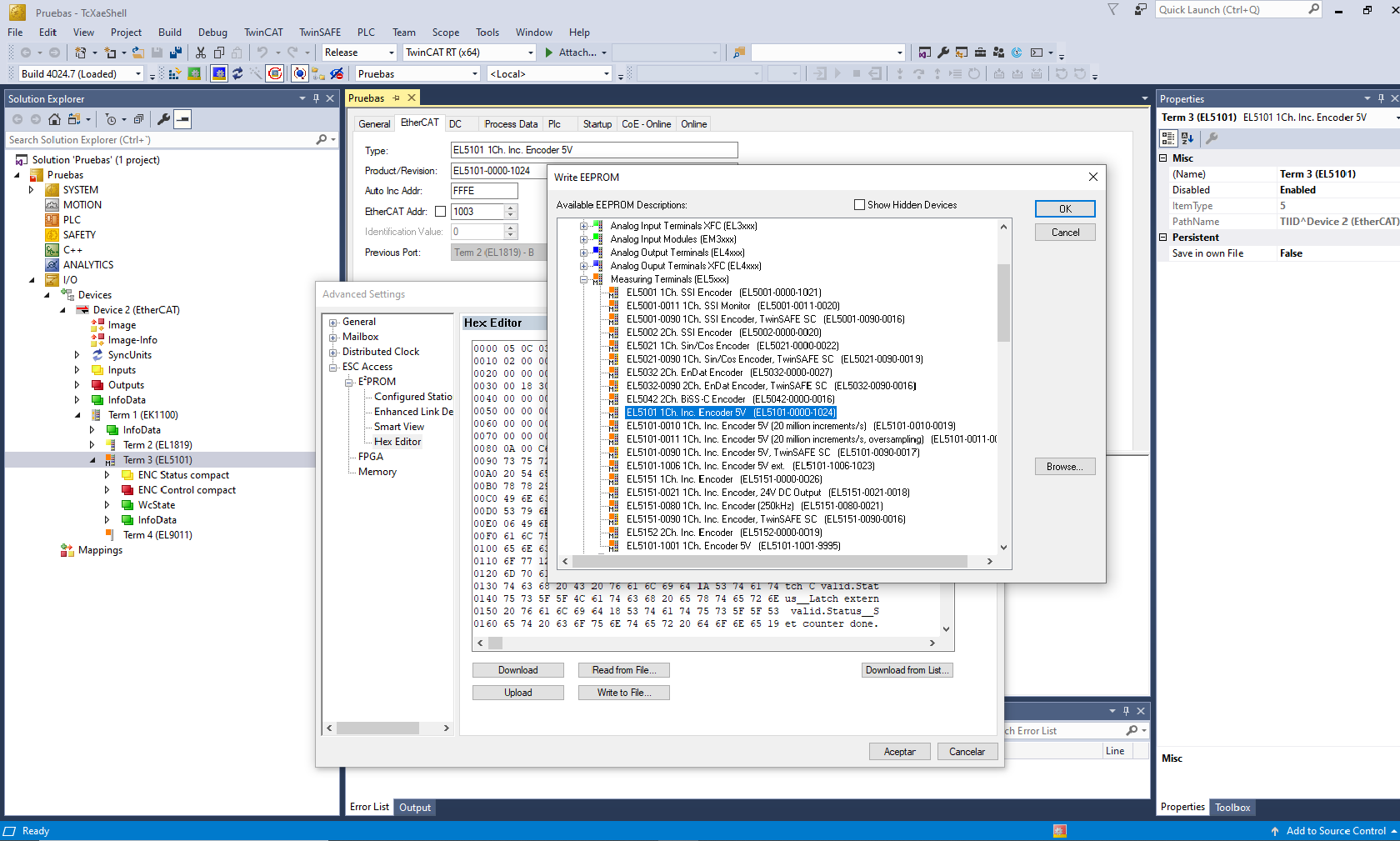
Task: Collapse the Measuring Terminals (EL5xxx) group
Action: click(584, 279)
